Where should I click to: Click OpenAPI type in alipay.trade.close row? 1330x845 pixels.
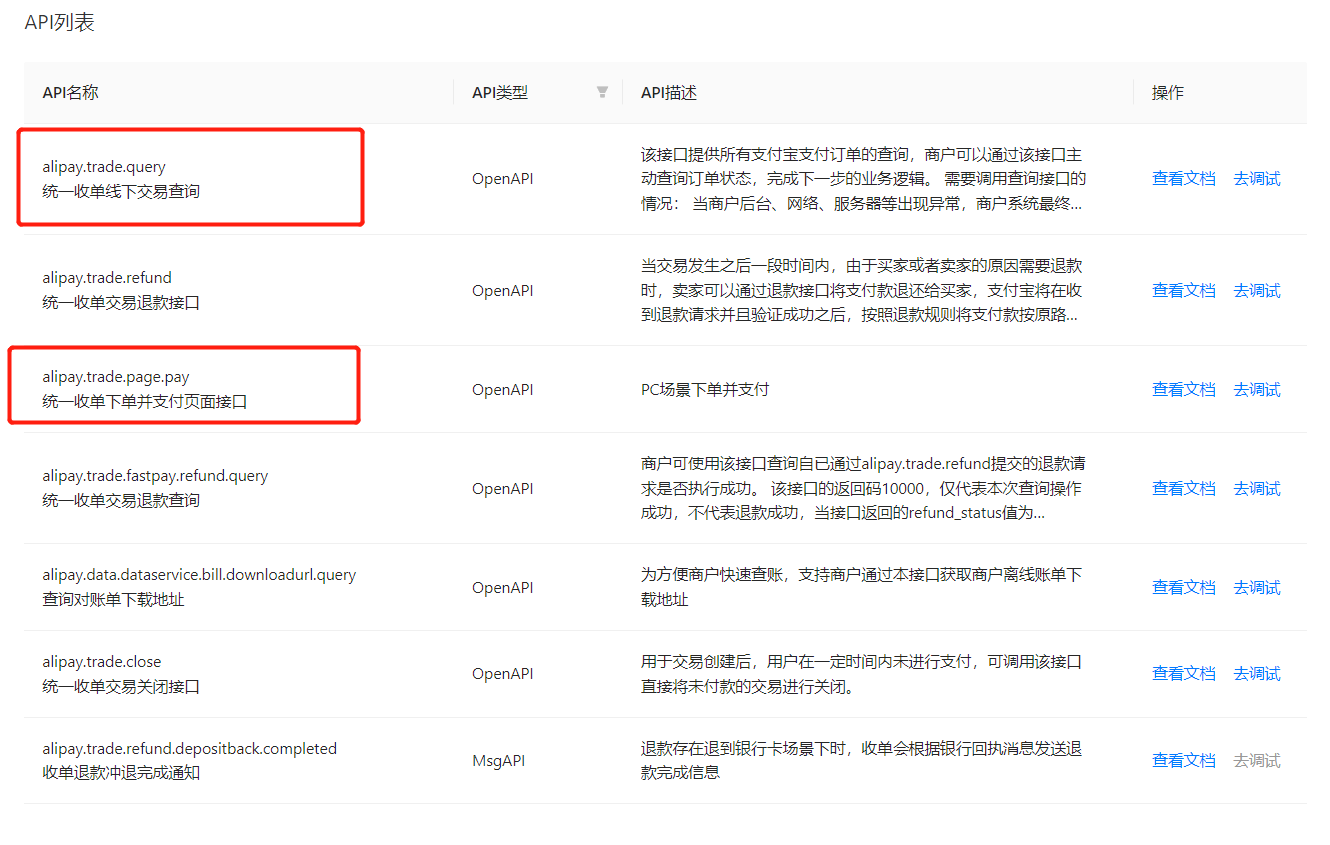coord(503,674)
